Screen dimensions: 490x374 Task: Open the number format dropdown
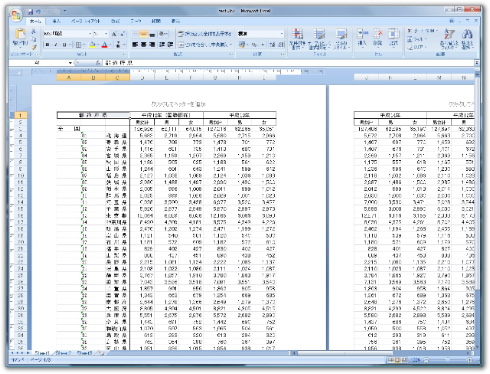[x=281, y=34]
